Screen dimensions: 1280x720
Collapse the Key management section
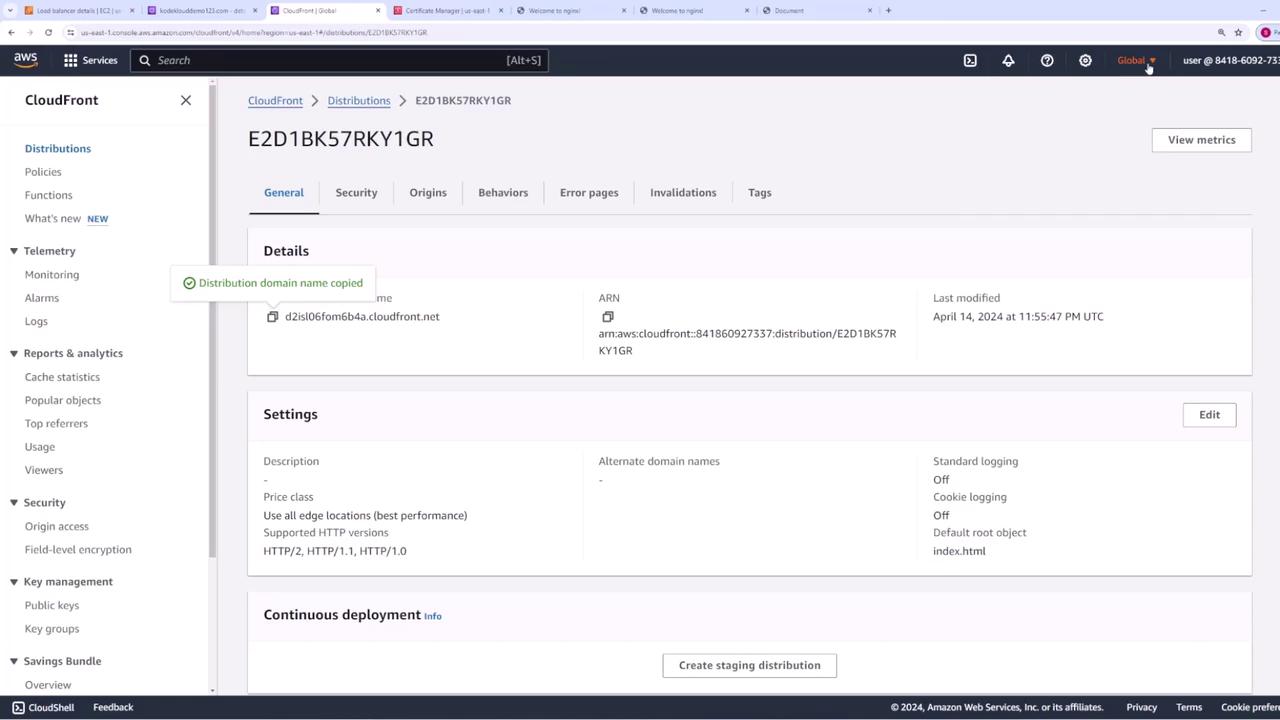pyautogui.click(x=14, y=582)
